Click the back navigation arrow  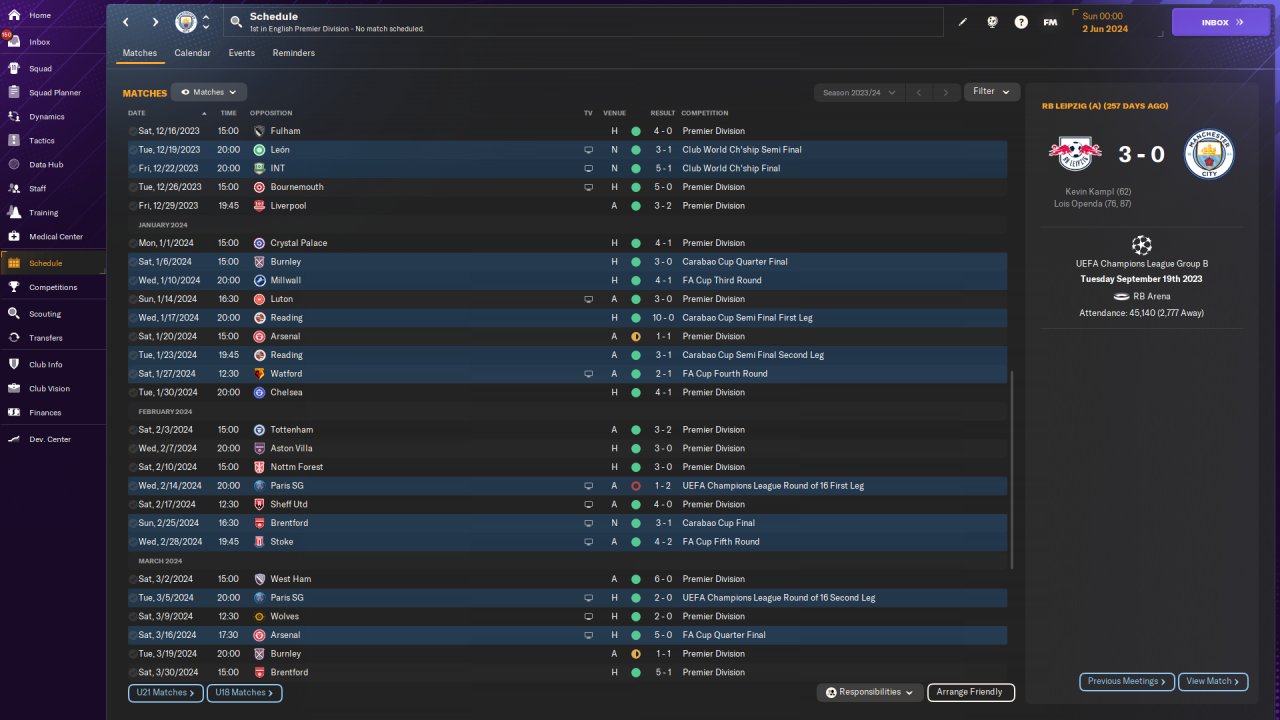click(x=126, y=22)
